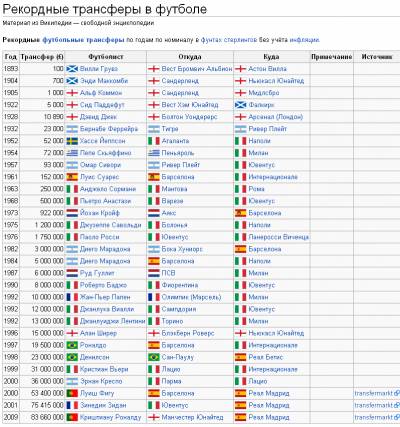Click the Argentine flag beside Бернабе Феррейра

click(72, 129)
